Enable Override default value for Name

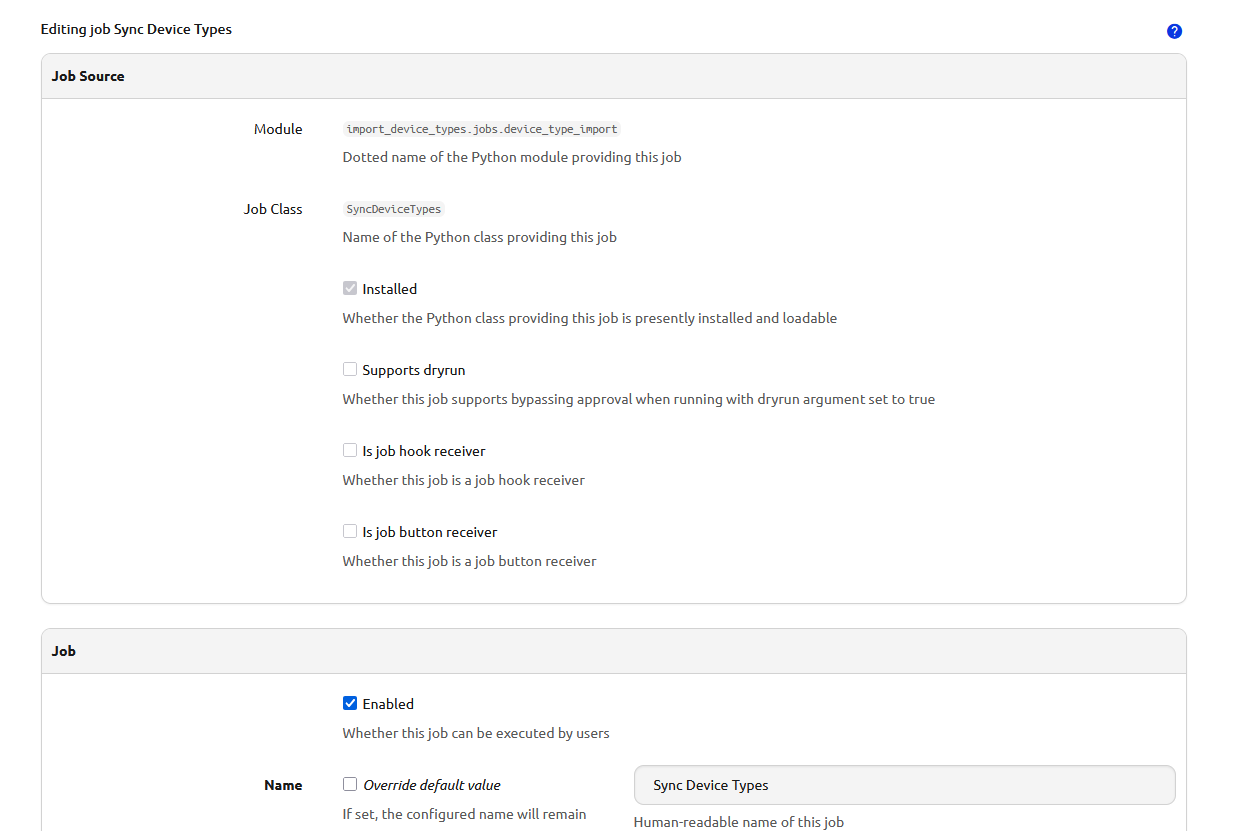(350, 784)
